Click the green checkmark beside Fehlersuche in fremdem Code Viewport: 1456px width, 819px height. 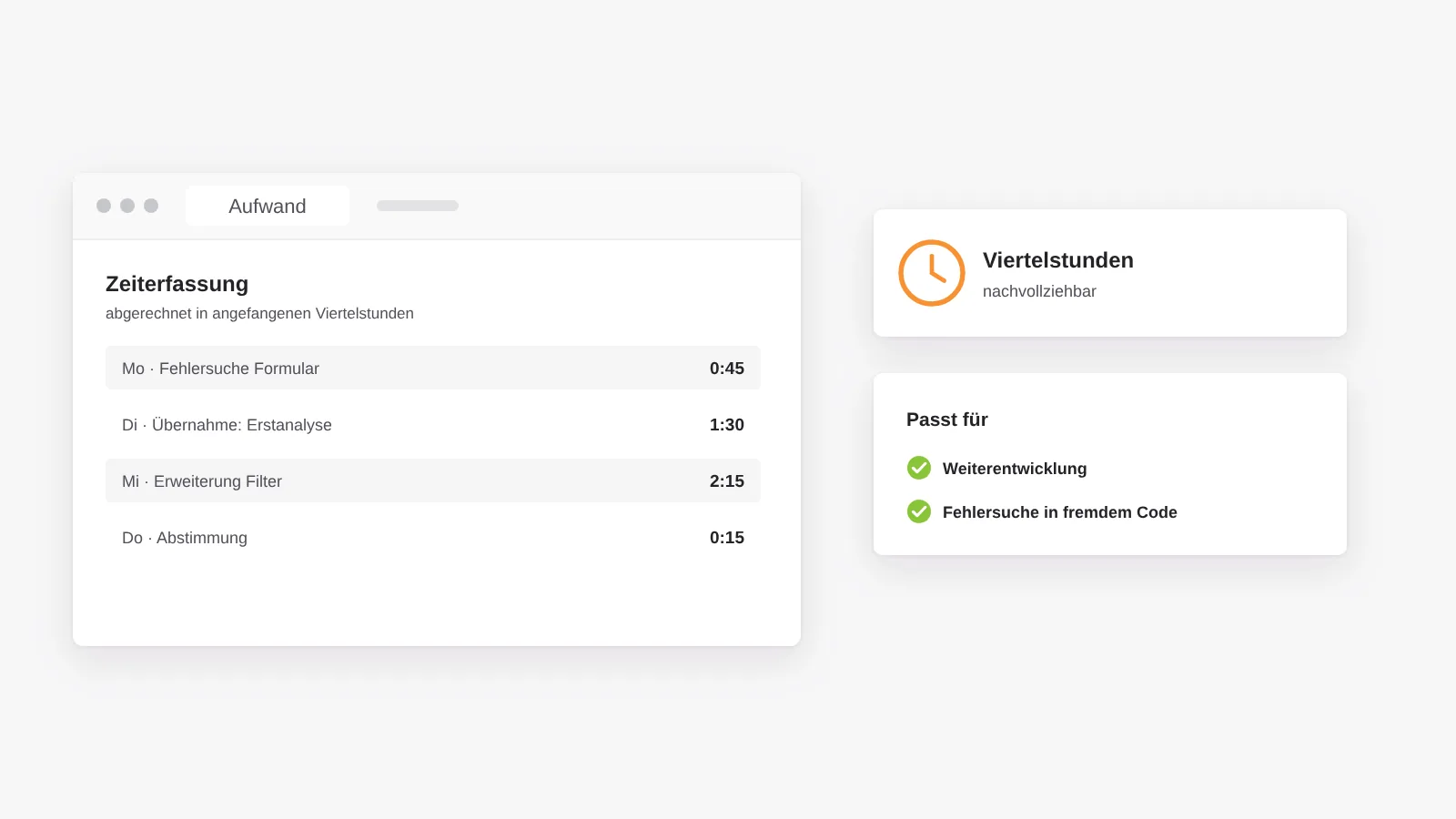(919, 511)
